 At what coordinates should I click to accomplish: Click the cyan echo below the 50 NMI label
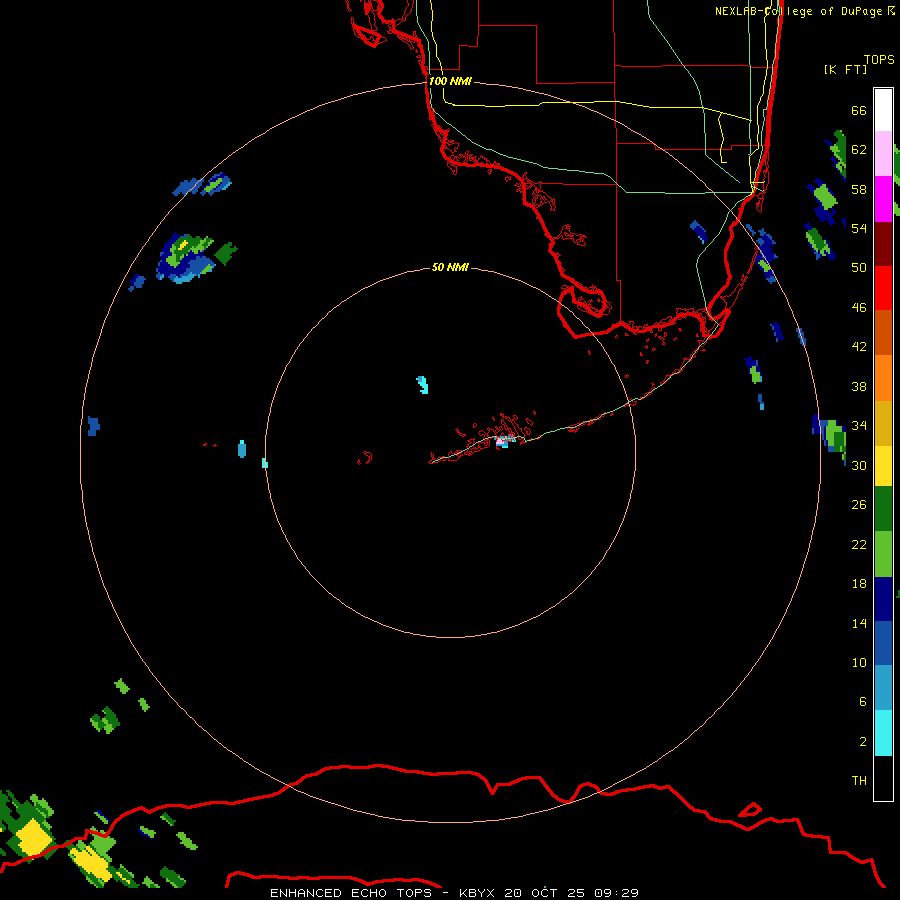click(x=422, y=385)
